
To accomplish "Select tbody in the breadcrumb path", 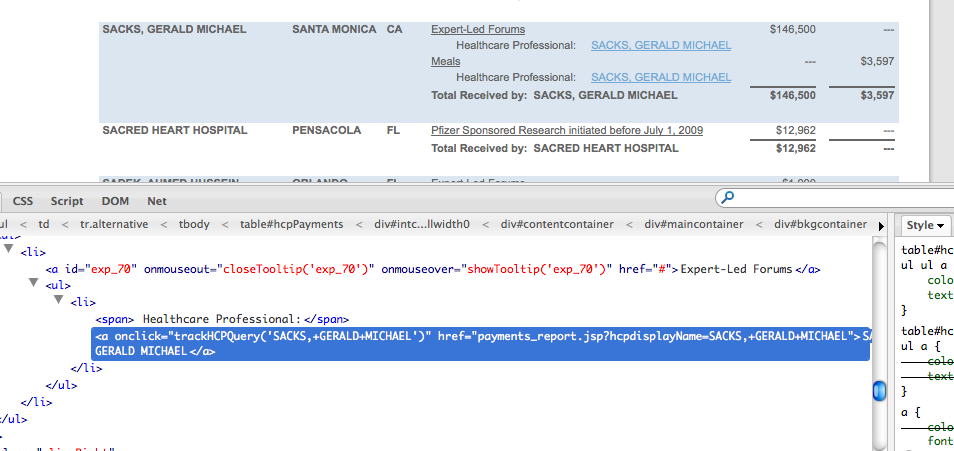I will click(193, 224).
